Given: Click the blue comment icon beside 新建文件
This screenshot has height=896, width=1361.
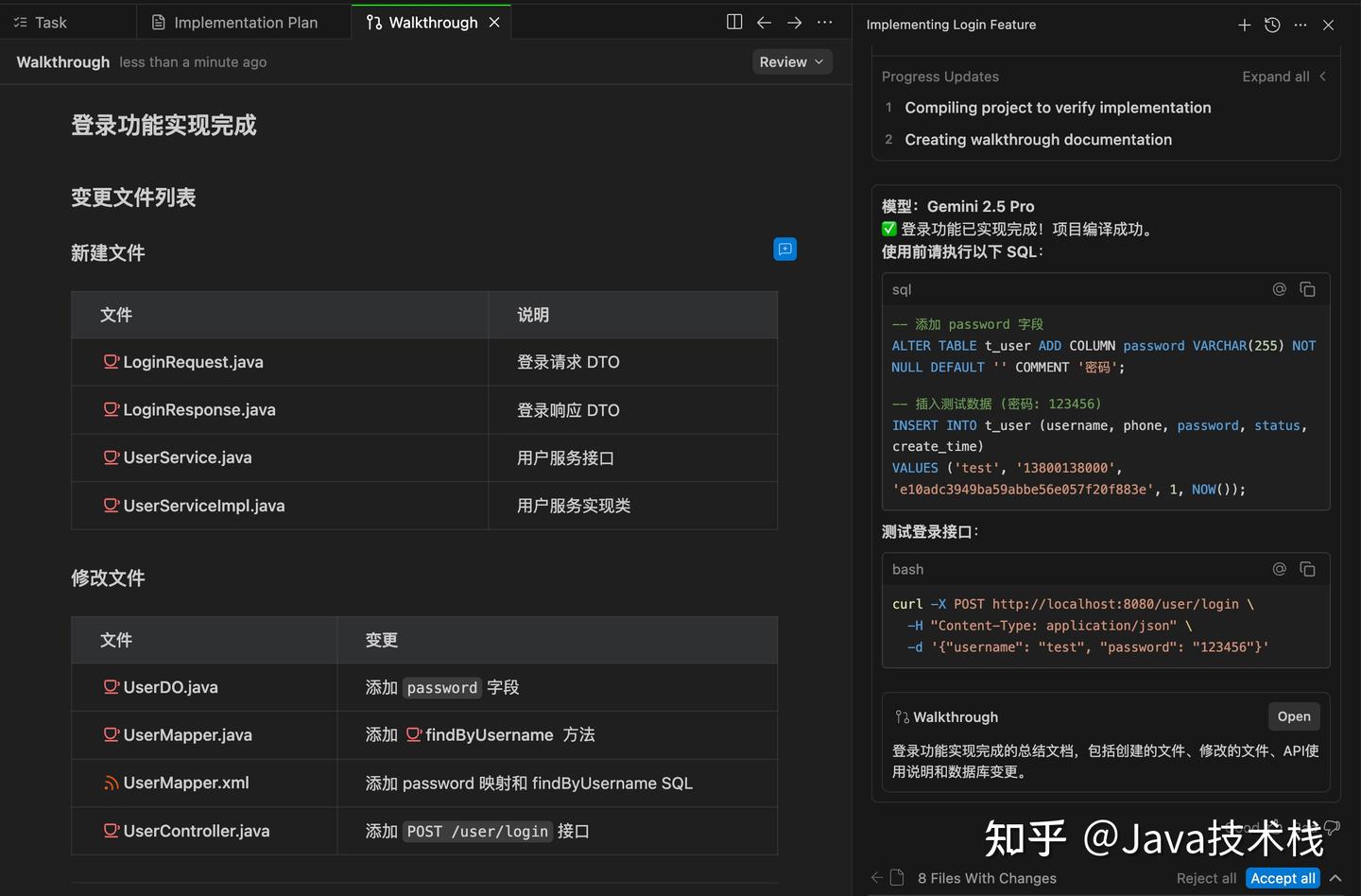Looking at the screenshot, I should pyautogui.click(x=784, y=249).
